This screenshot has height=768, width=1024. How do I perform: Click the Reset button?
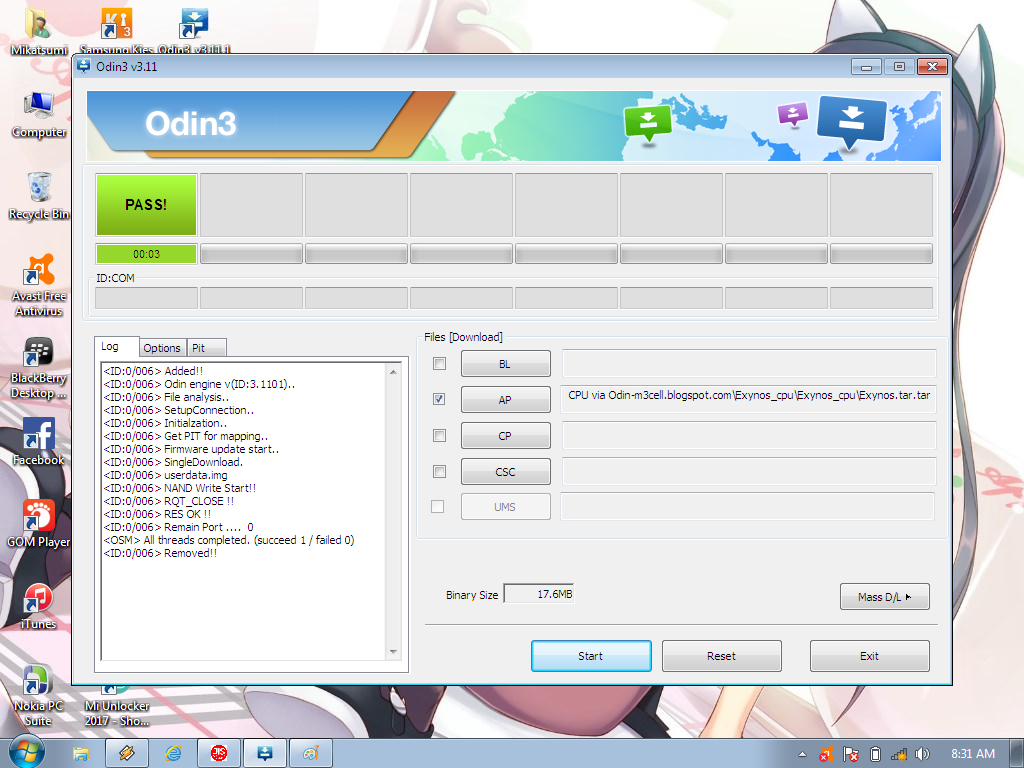721,655
